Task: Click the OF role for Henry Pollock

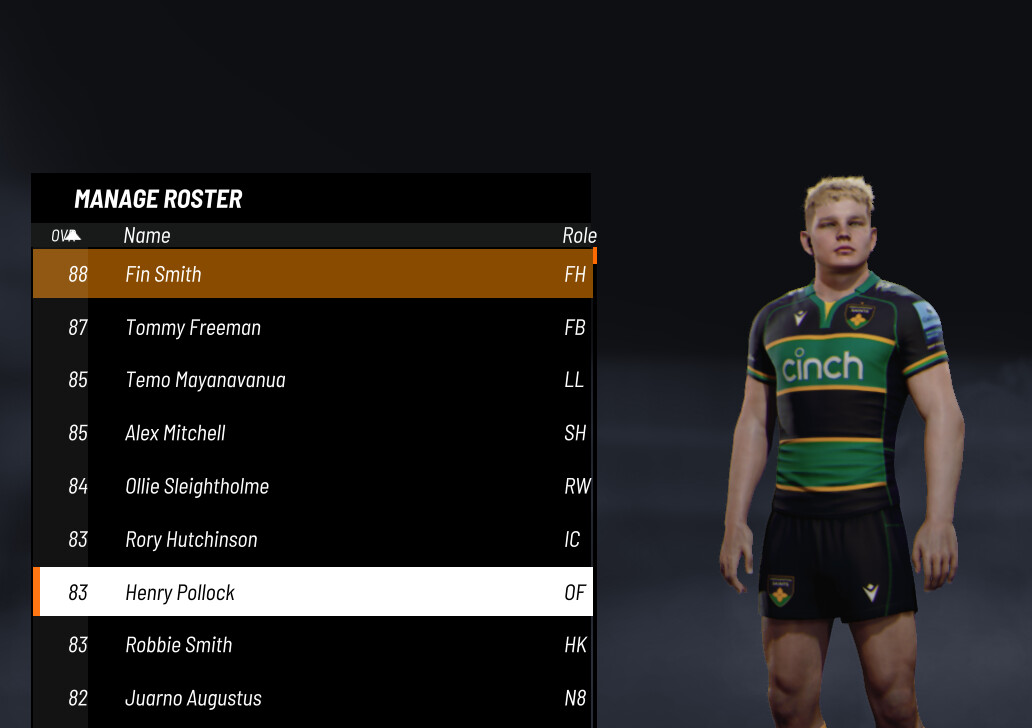Action: click(x=575, y=592)
